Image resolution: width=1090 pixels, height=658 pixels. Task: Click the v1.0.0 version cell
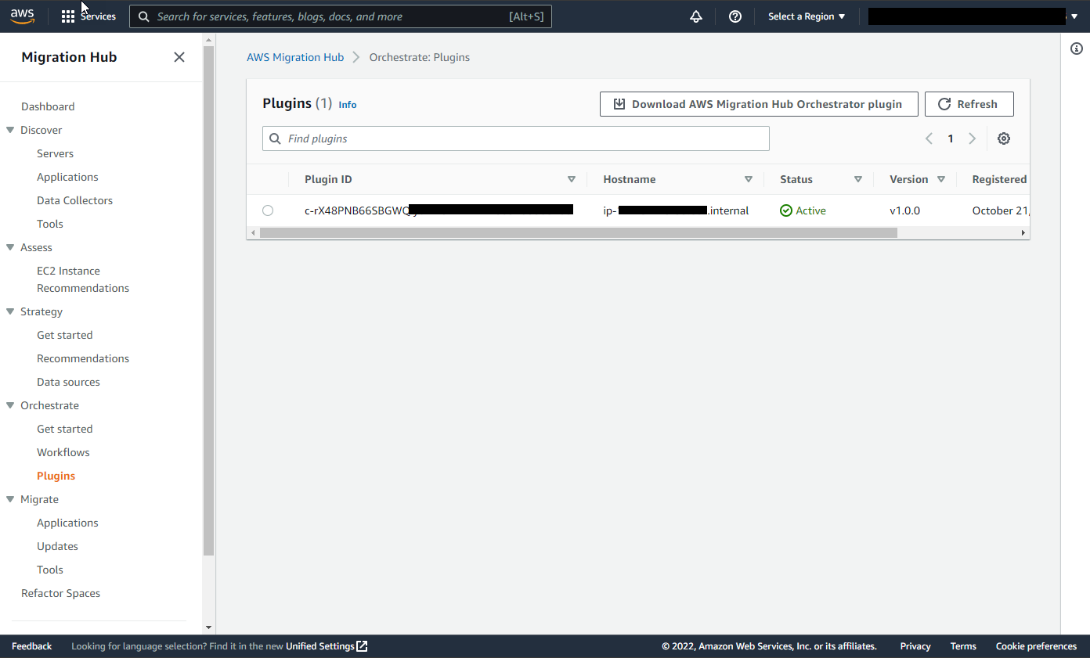point(905,211)
